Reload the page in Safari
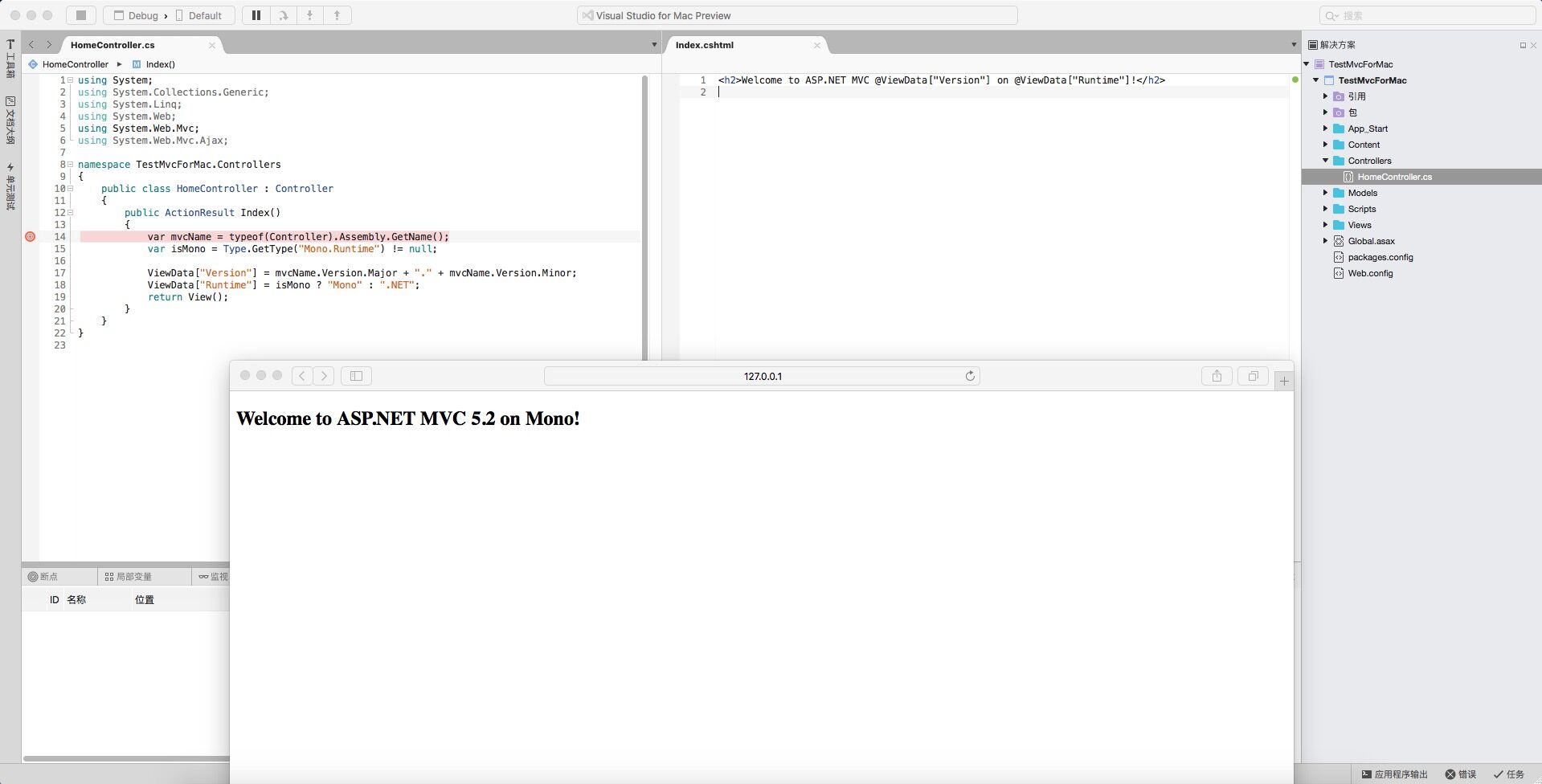 click(x=970, y=376)
